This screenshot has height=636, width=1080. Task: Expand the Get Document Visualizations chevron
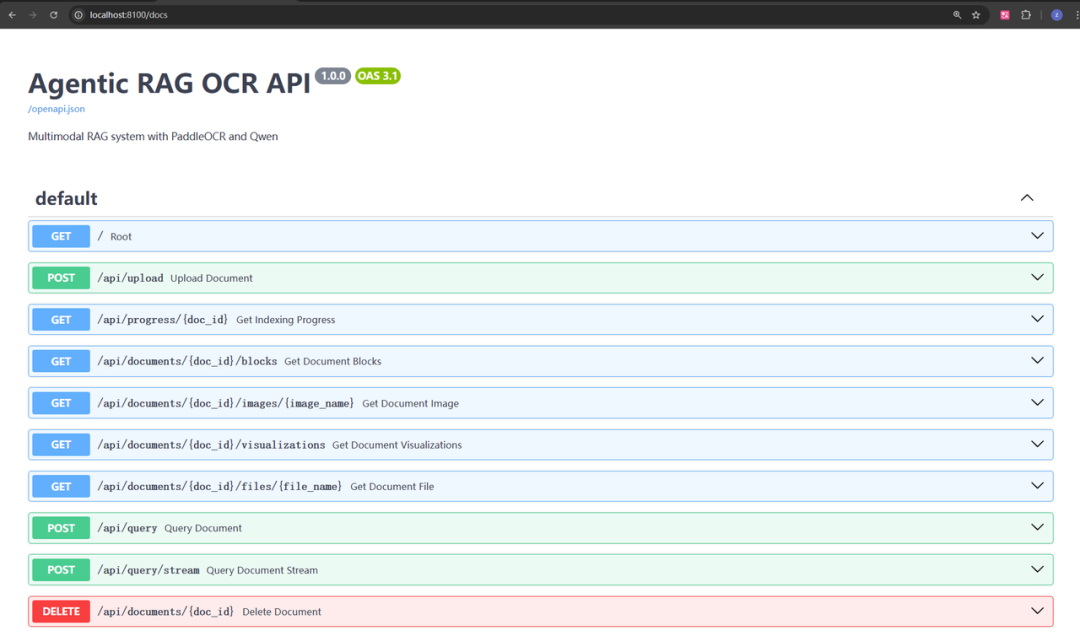[1037, 444]
